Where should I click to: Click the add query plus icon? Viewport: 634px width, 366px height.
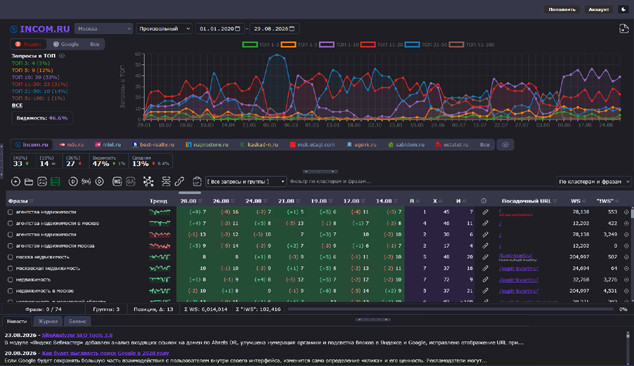coord(15,182)
